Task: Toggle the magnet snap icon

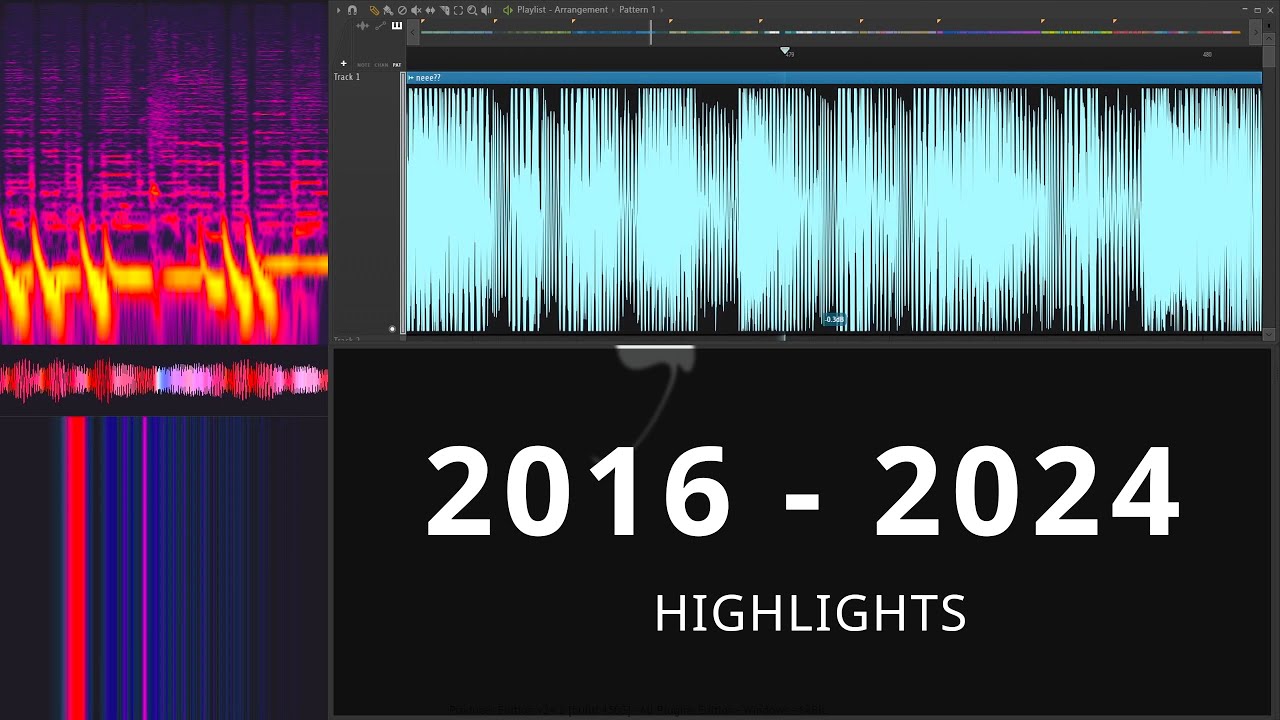Action: pyautogui.click(x=352, y=10)
